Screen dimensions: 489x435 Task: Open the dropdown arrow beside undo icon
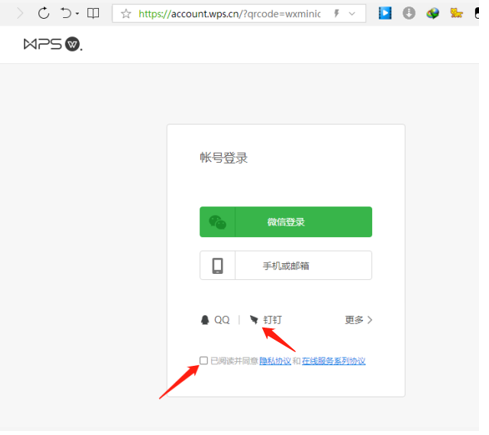point(77,14)
